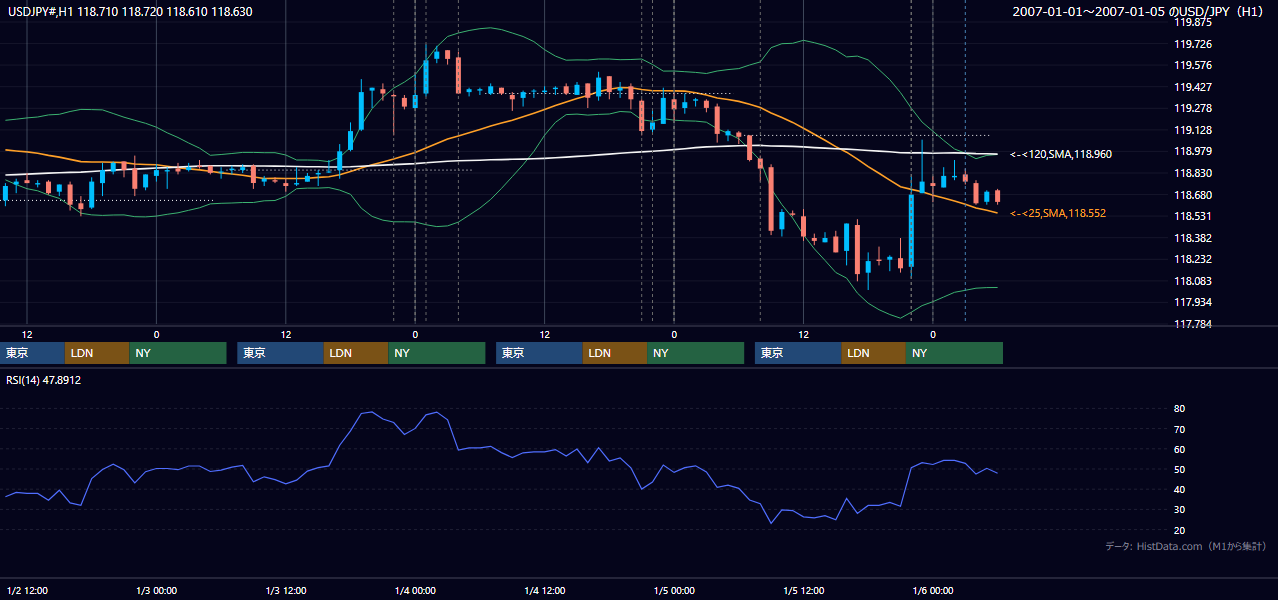Click price axis value 119.278
Screen dimensions: 1278x600
point(1193,108)
